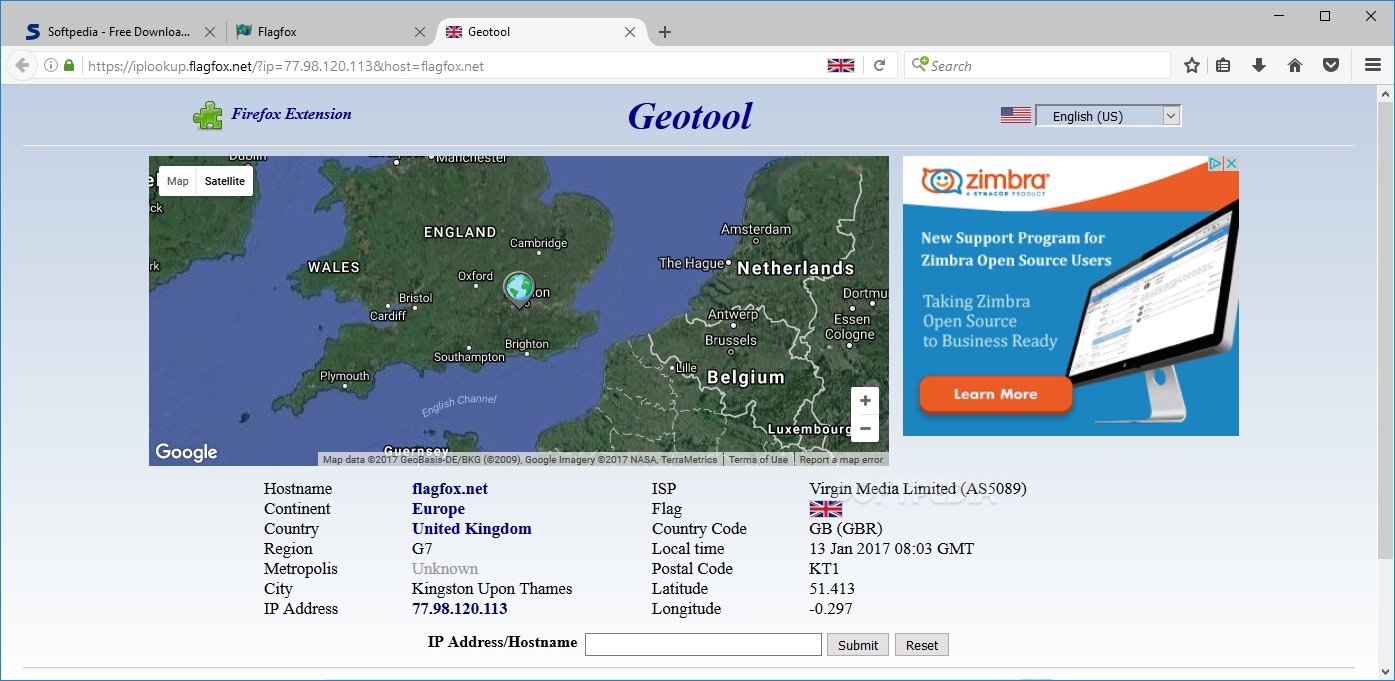Click the Flagfox UK flag in address bar
This screenshot has width=1395, height=681.
coord(841,65)
